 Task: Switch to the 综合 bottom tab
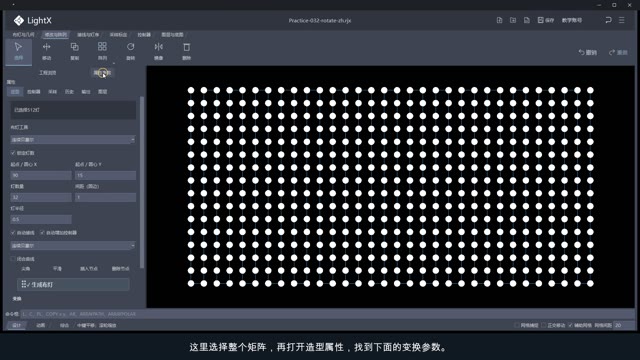pyautogui.click(x=64, y=325)
